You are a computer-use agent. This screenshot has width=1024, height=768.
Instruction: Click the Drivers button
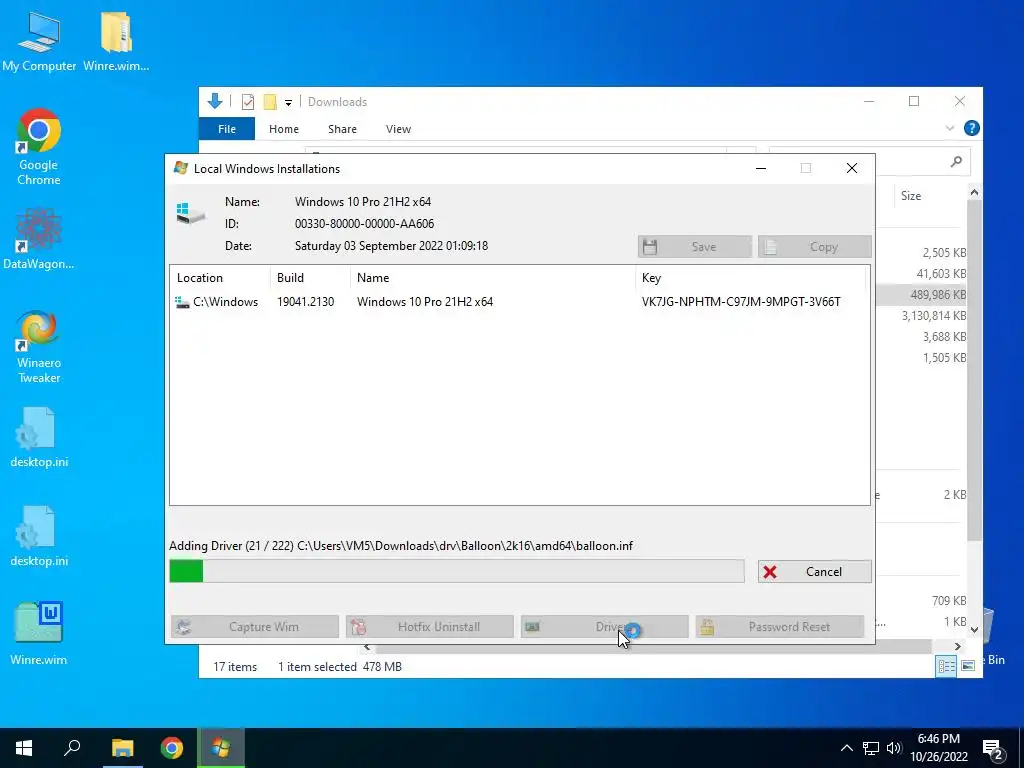coord(605,627)
